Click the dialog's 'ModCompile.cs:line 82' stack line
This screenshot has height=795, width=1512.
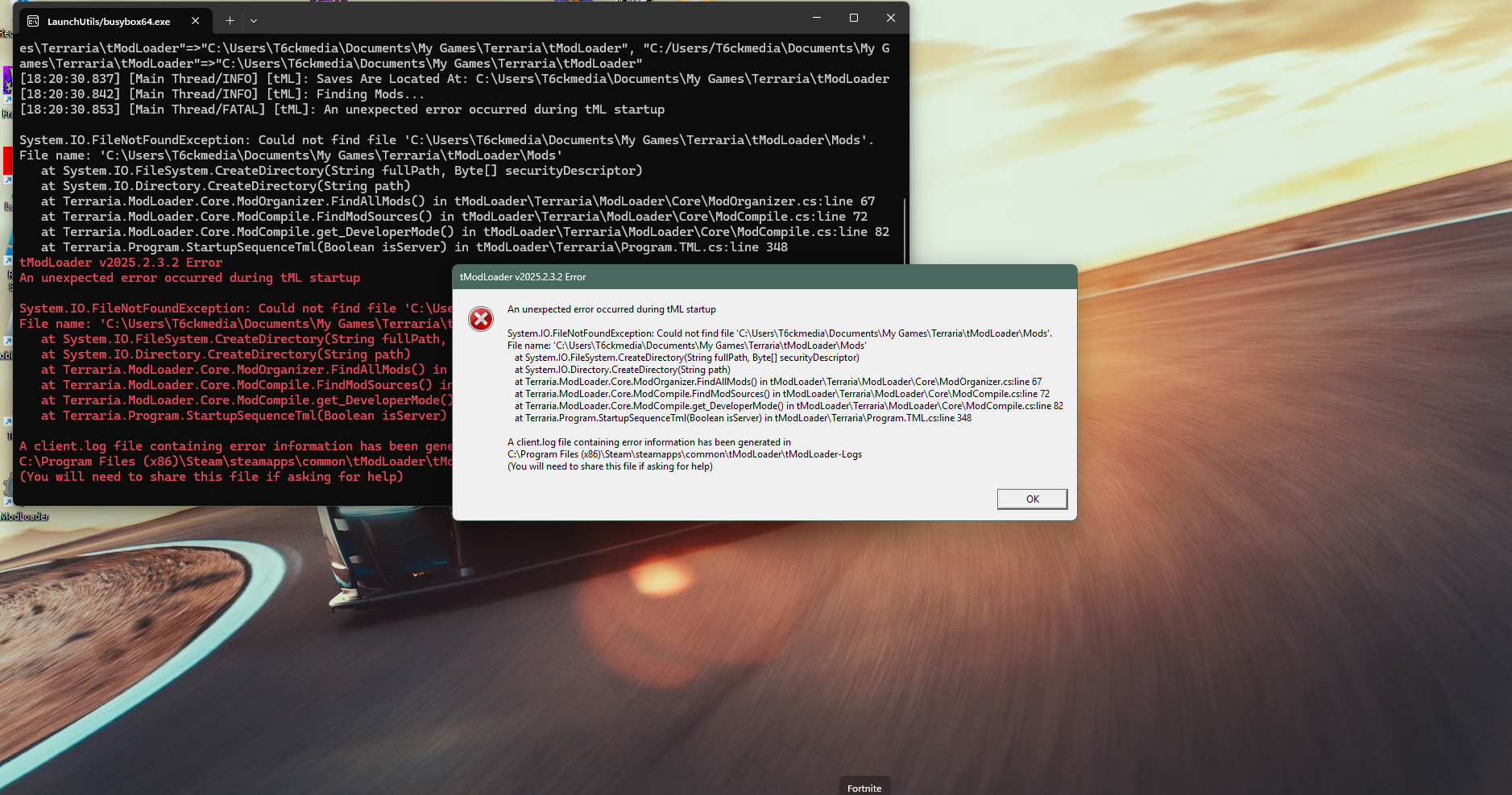(x=789, y=406)
